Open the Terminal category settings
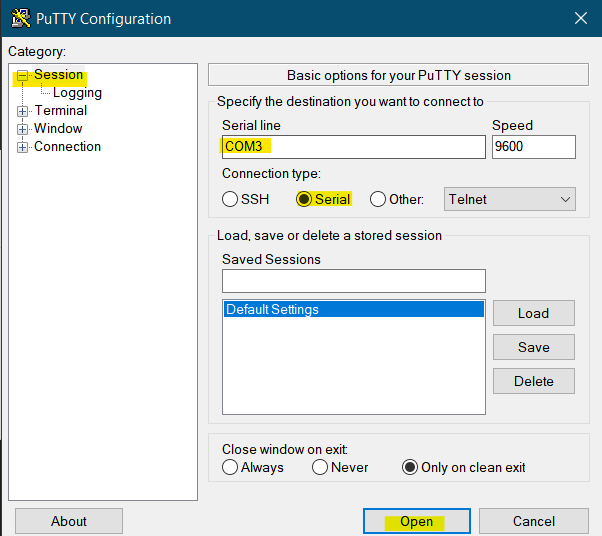Viewport: 602px width, 536px height. [60, 111]
